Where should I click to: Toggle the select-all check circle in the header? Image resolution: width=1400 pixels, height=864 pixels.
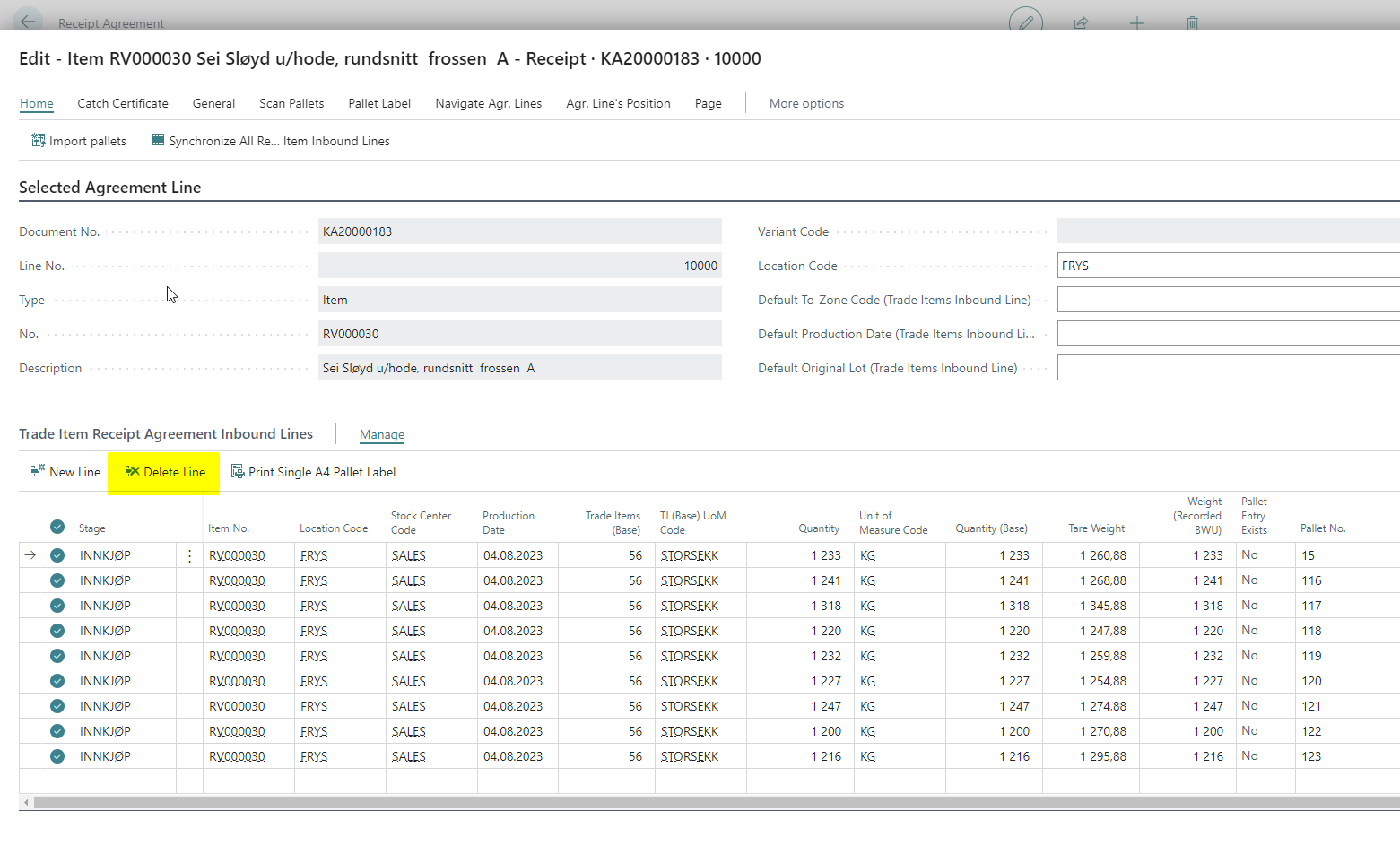(x=57, y=527)
